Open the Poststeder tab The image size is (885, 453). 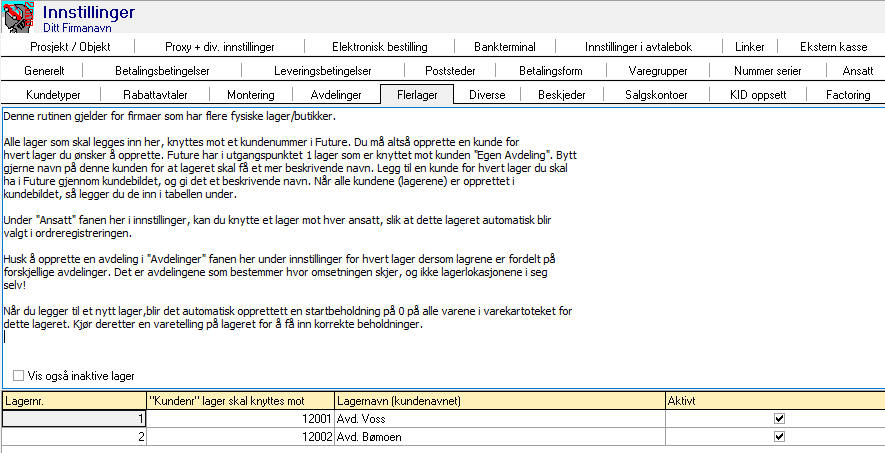(x=450, y=71)
